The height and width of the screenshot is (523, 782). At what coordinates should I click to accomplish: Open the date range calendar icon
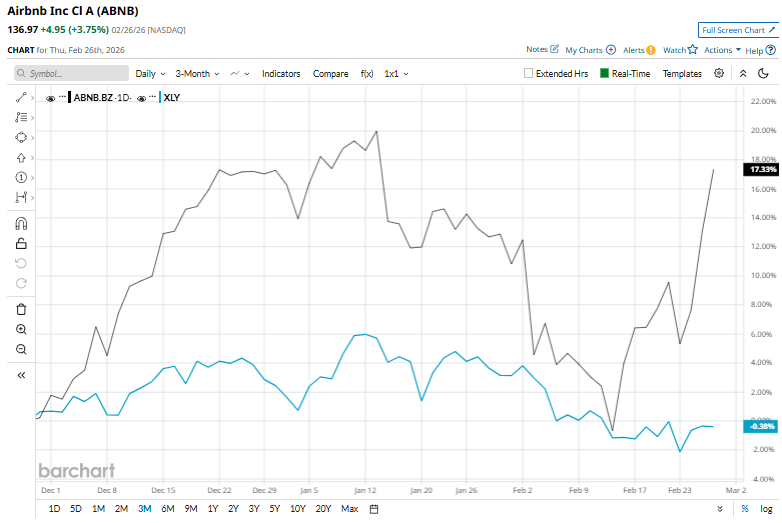click(374, 509)
